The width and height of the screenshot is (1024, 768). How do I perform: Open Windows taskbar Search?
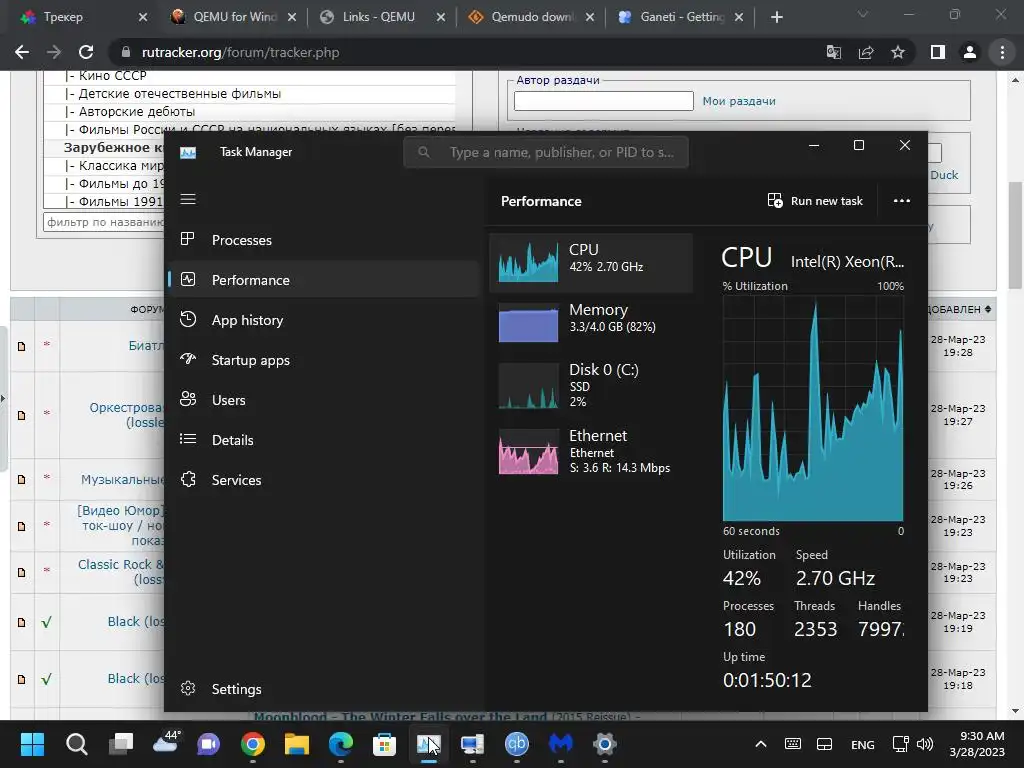pos(76,744)
